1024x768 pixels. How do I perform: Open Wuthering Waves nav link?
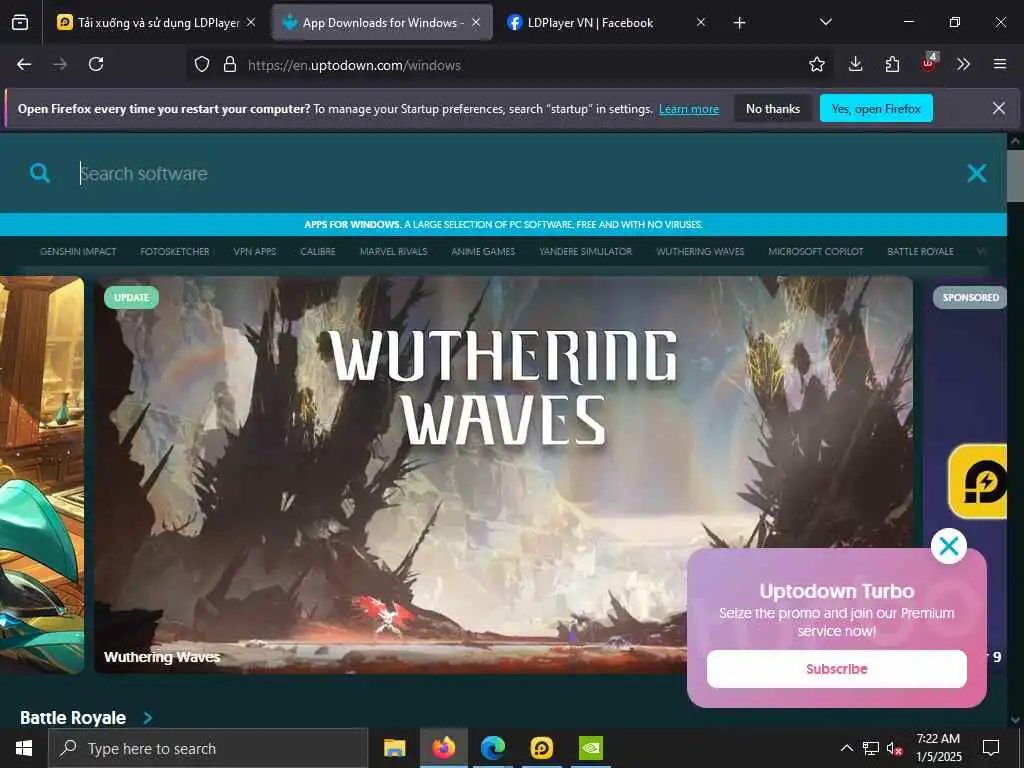[x=700, y=251]
